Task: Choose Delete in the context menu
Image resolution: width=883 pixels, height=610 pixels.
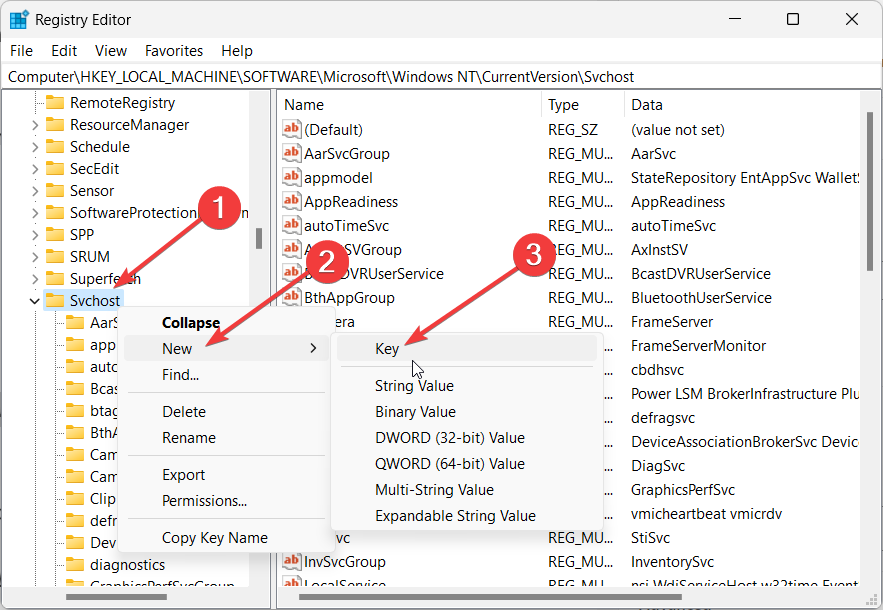Action: point(226,412)
